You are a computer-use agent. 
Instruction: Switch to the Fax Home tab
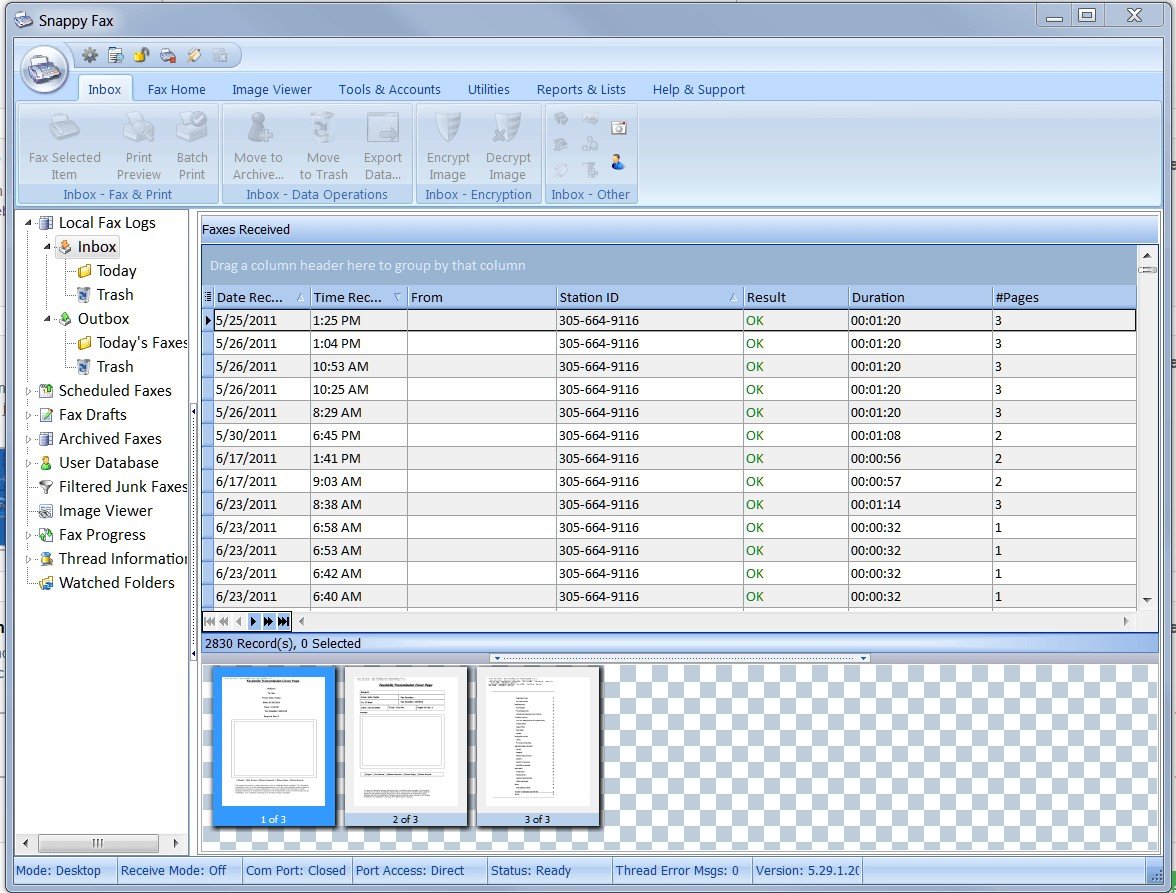click(x=176, y=89)
